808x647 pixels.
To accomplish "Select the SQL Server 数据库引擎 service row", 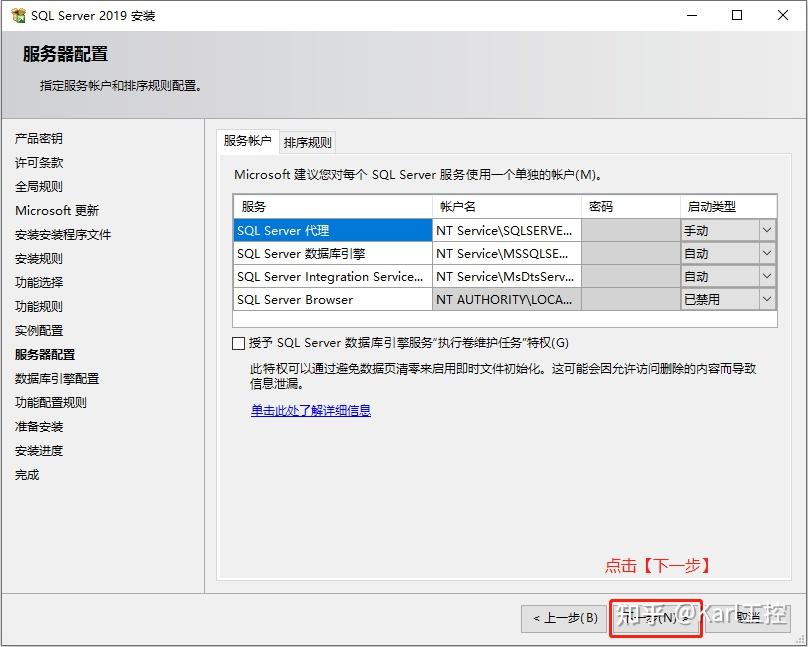I will pyautogui.click(x=332, y=253).
